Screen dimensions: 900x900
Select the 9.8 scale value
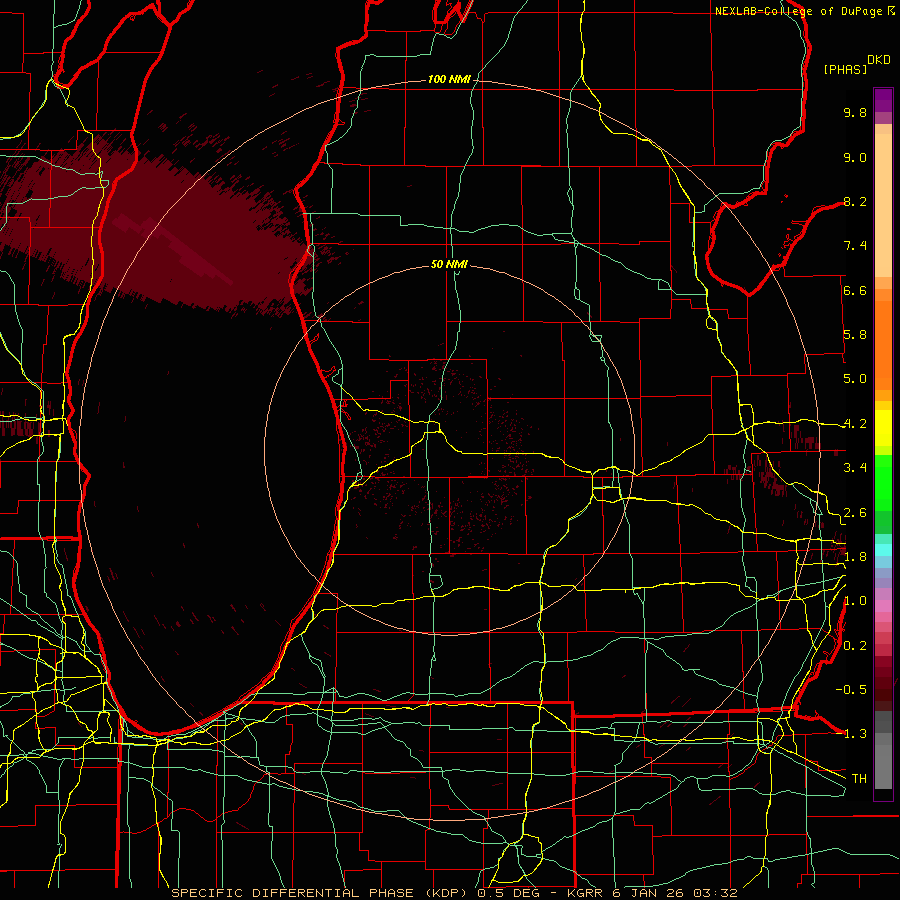pos(855,112)
